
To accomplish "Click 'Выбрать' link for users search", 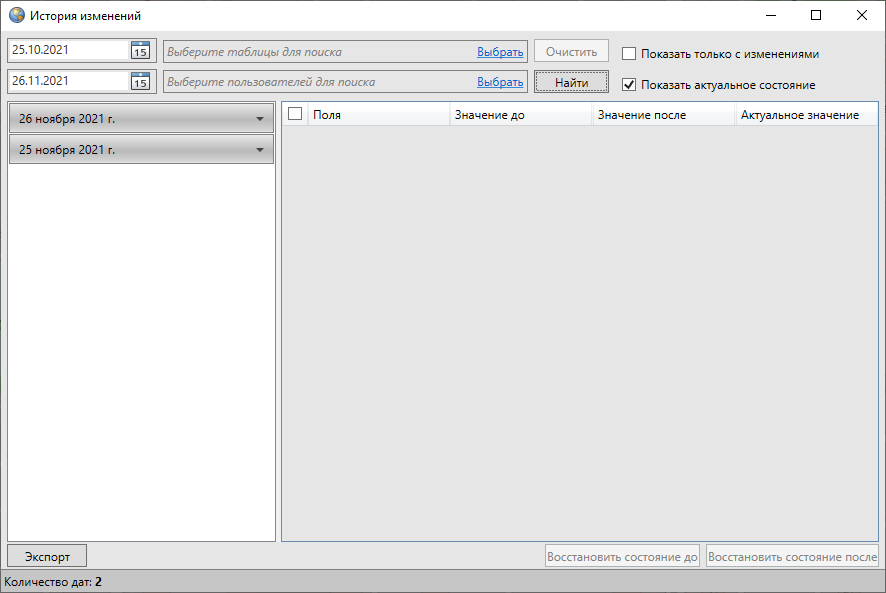I will tap(500, 82).
